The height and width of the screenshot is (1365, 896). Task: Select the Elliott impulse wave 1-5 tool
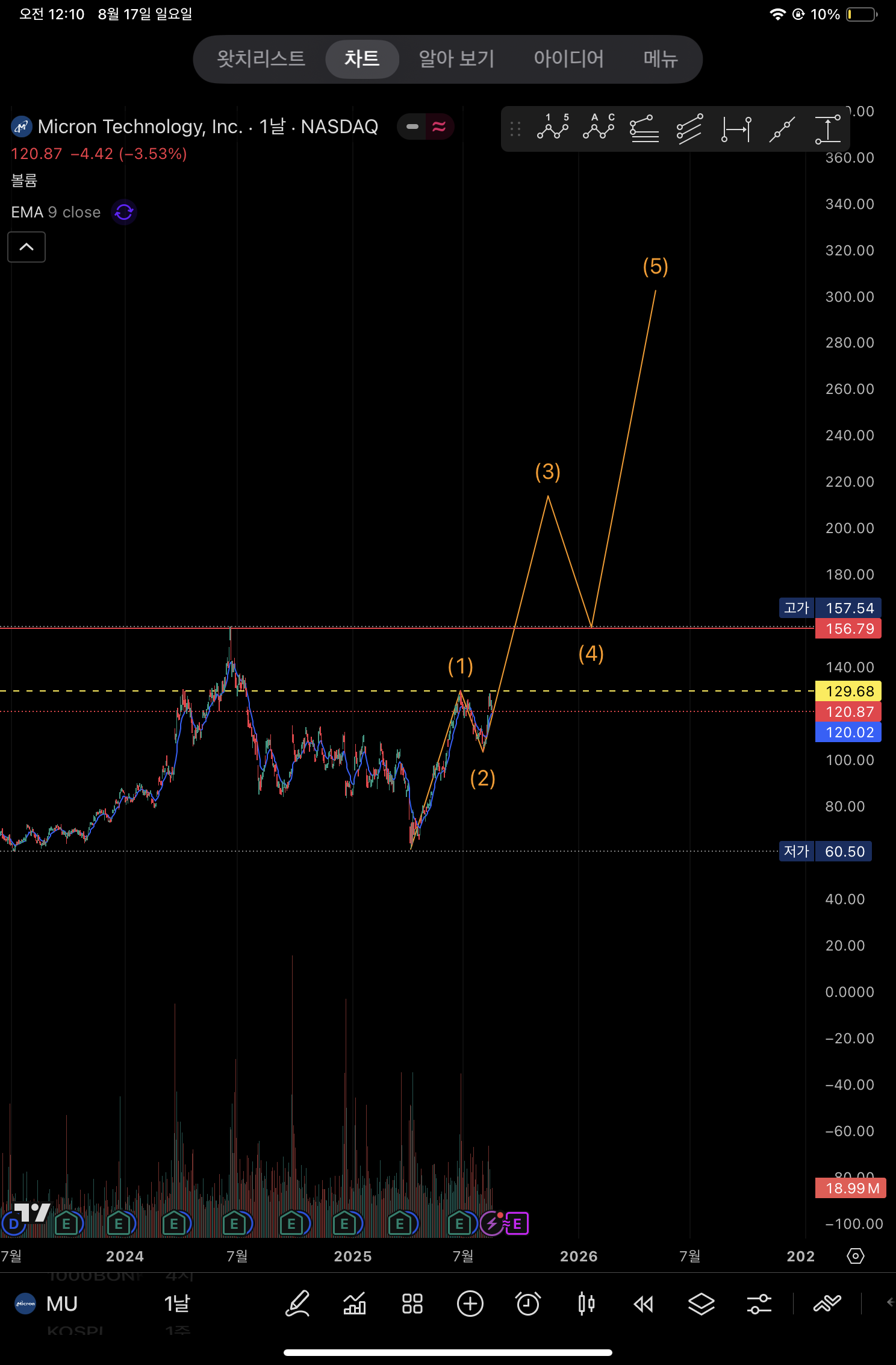(x=553, y=127)
